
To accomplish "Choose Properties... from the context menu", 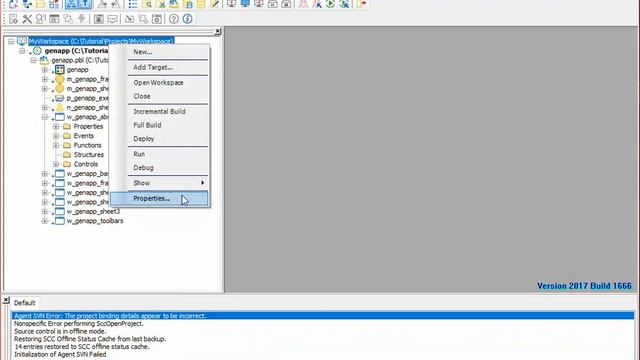I will (160, 198).
